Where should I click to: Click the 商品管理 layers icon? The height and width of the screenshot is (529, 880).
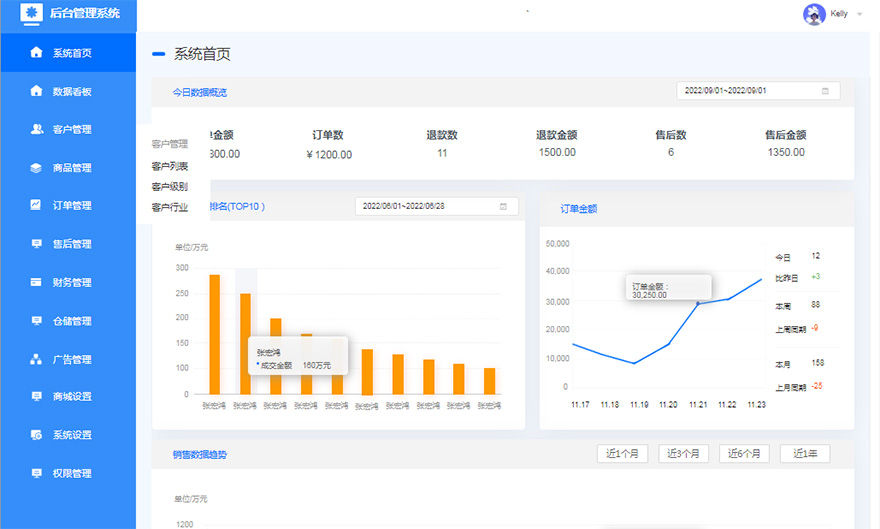point(37,168)
